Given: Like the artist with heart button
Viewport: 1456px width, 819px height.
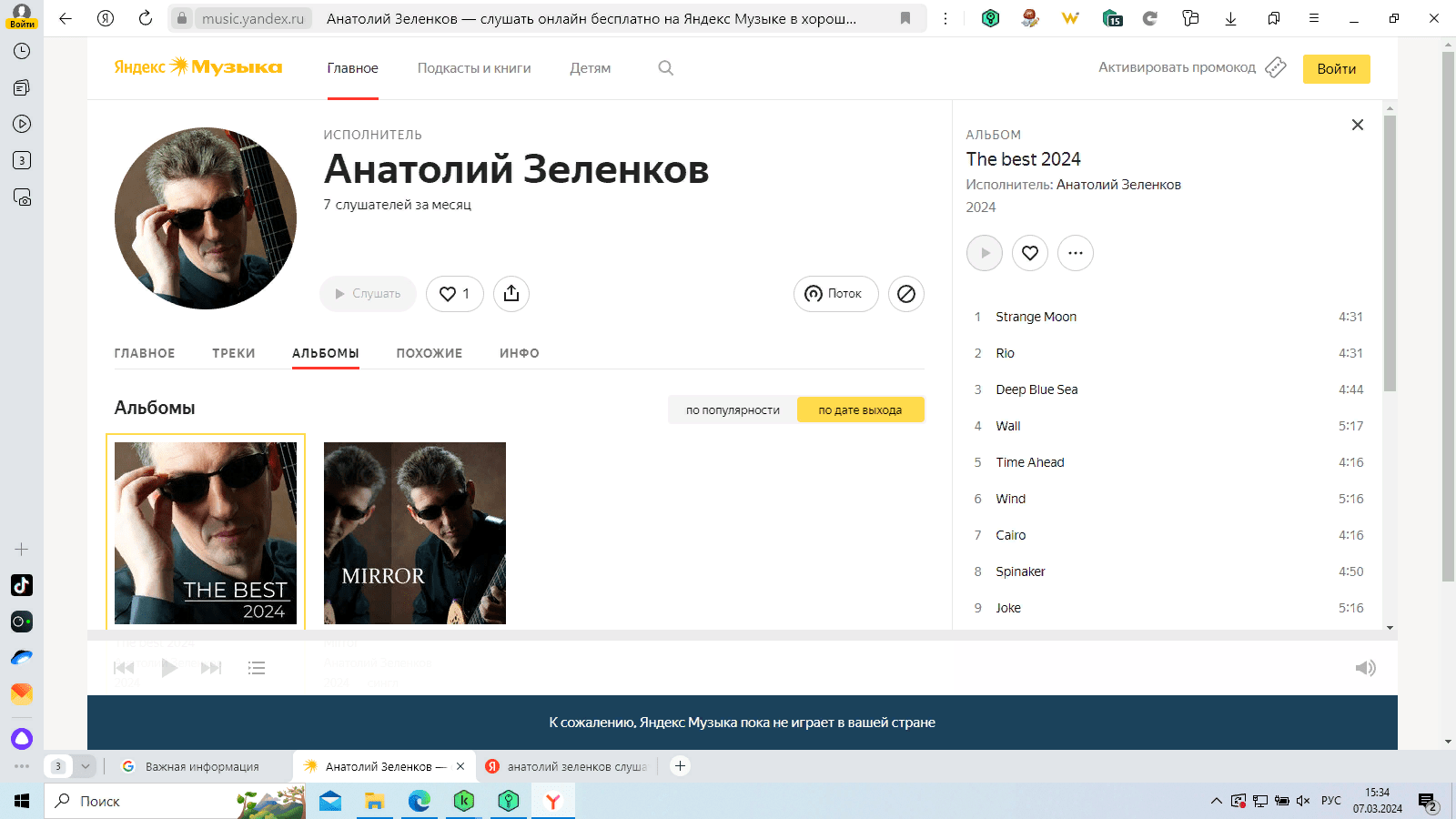Looking at the screenshot, I should point(455,294).
